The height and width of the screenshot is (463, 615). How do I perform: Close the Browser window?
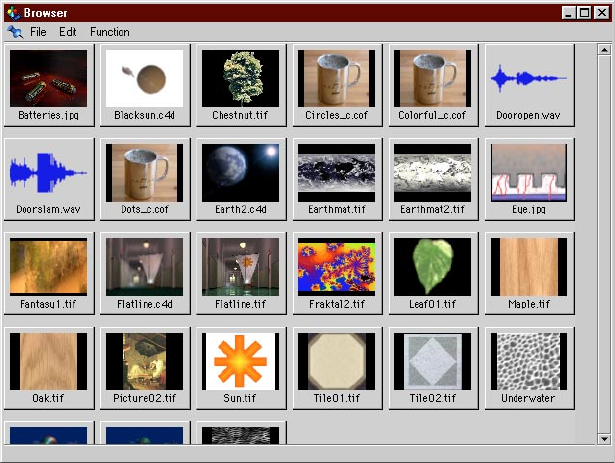point(601,13)
